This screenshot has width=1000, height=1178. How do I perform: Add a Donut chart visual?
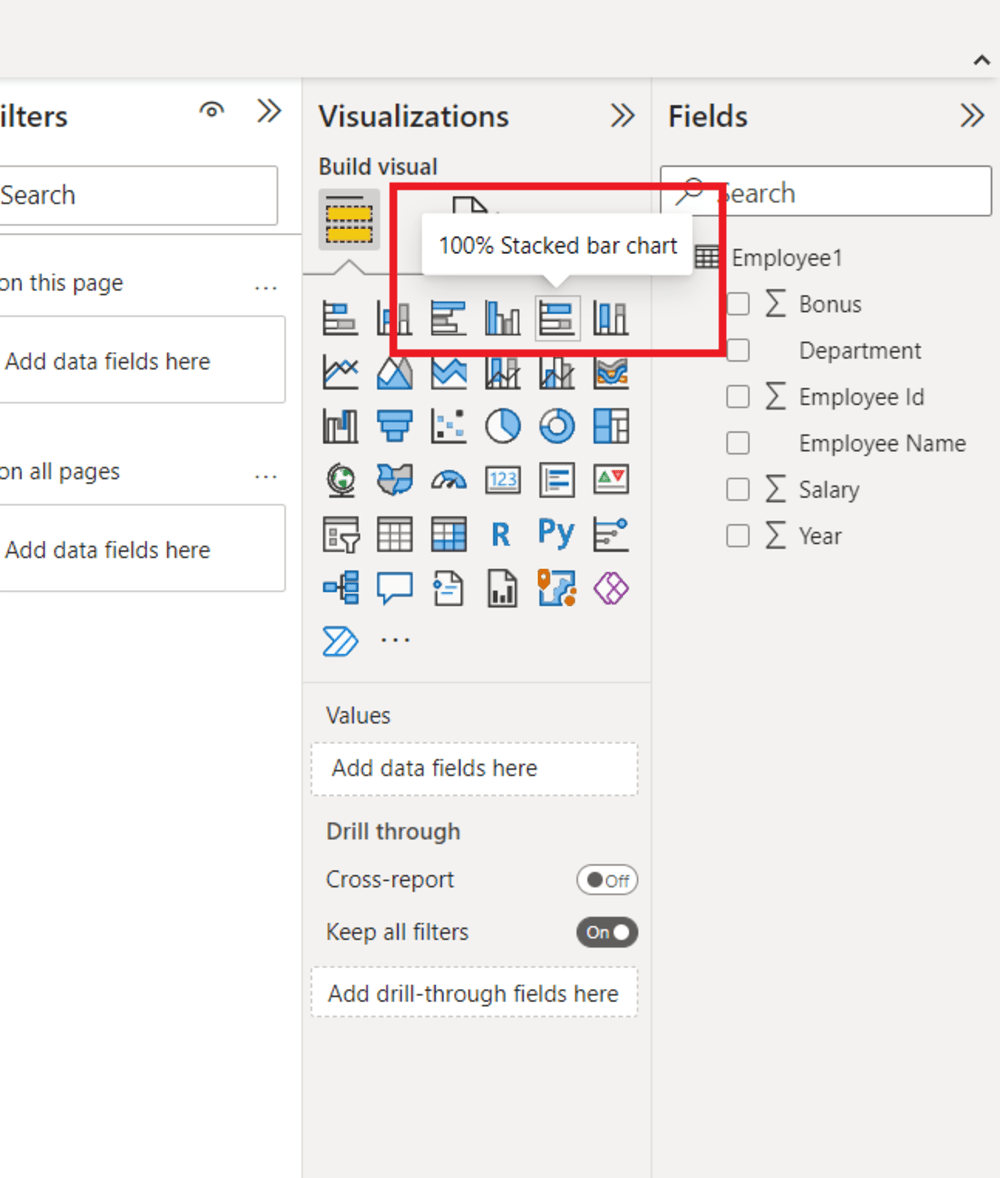[x=557, y=427]
